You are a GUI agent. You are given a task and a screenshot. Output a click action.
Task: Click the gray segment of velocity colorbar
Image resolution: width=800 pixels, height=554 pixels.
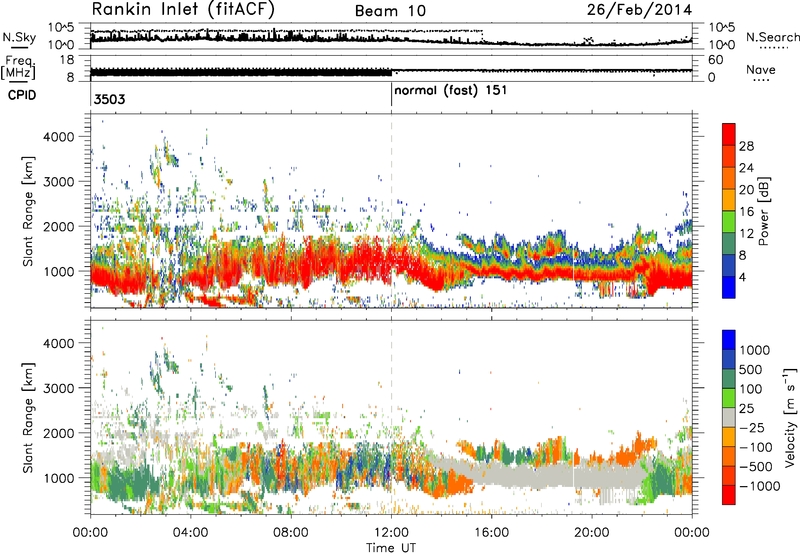pos(729,417)
